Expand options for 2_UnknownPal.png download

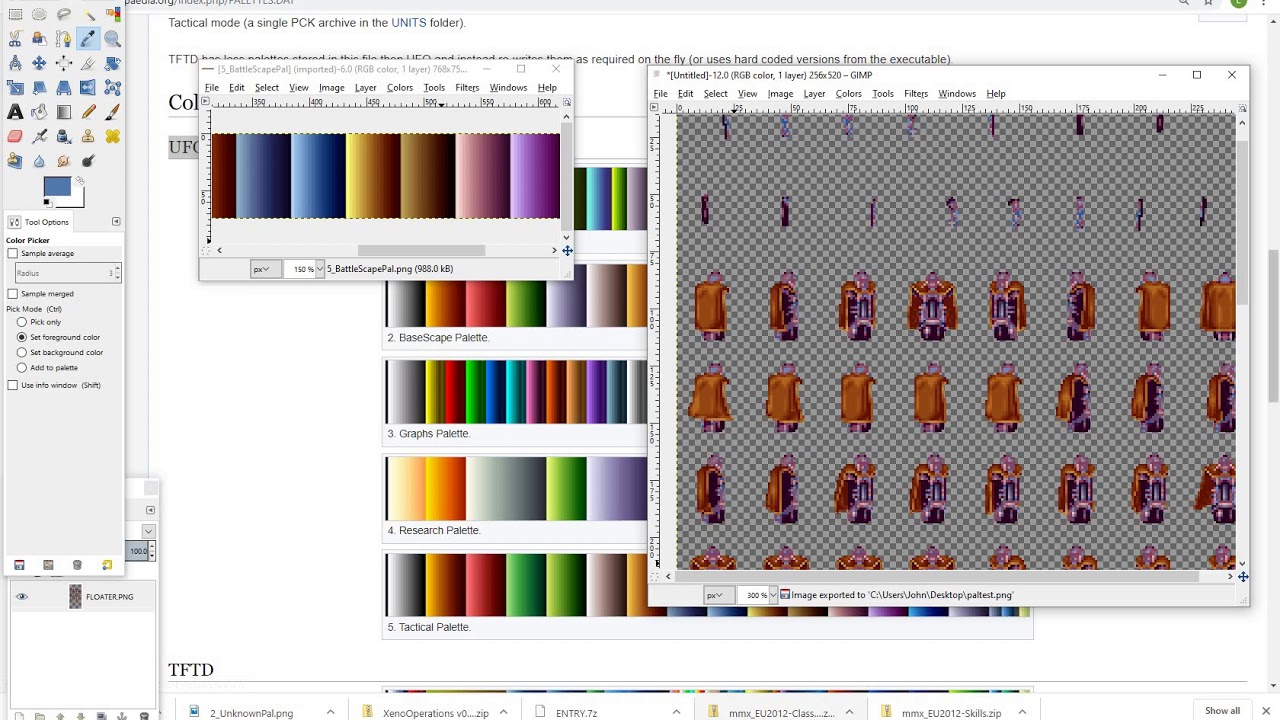330,712
